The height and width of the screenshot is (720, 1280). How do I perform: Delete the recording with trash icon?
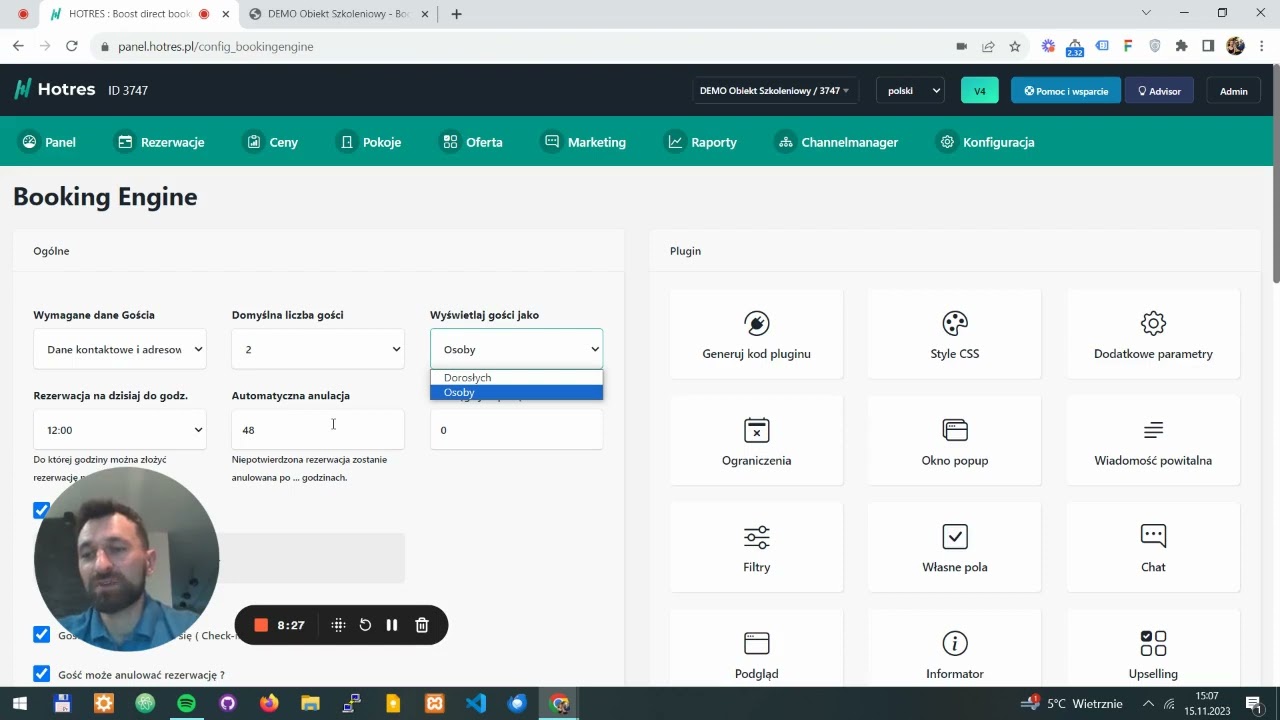(x=422, y=625)
